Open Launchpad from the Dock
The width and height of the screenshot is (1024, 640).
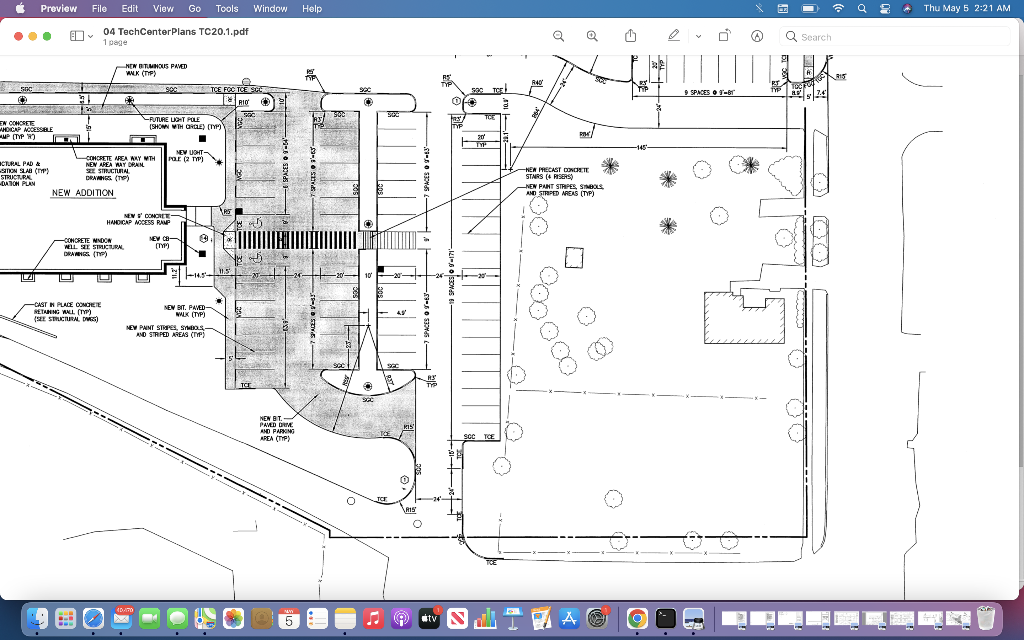click(x=65, y=618)
